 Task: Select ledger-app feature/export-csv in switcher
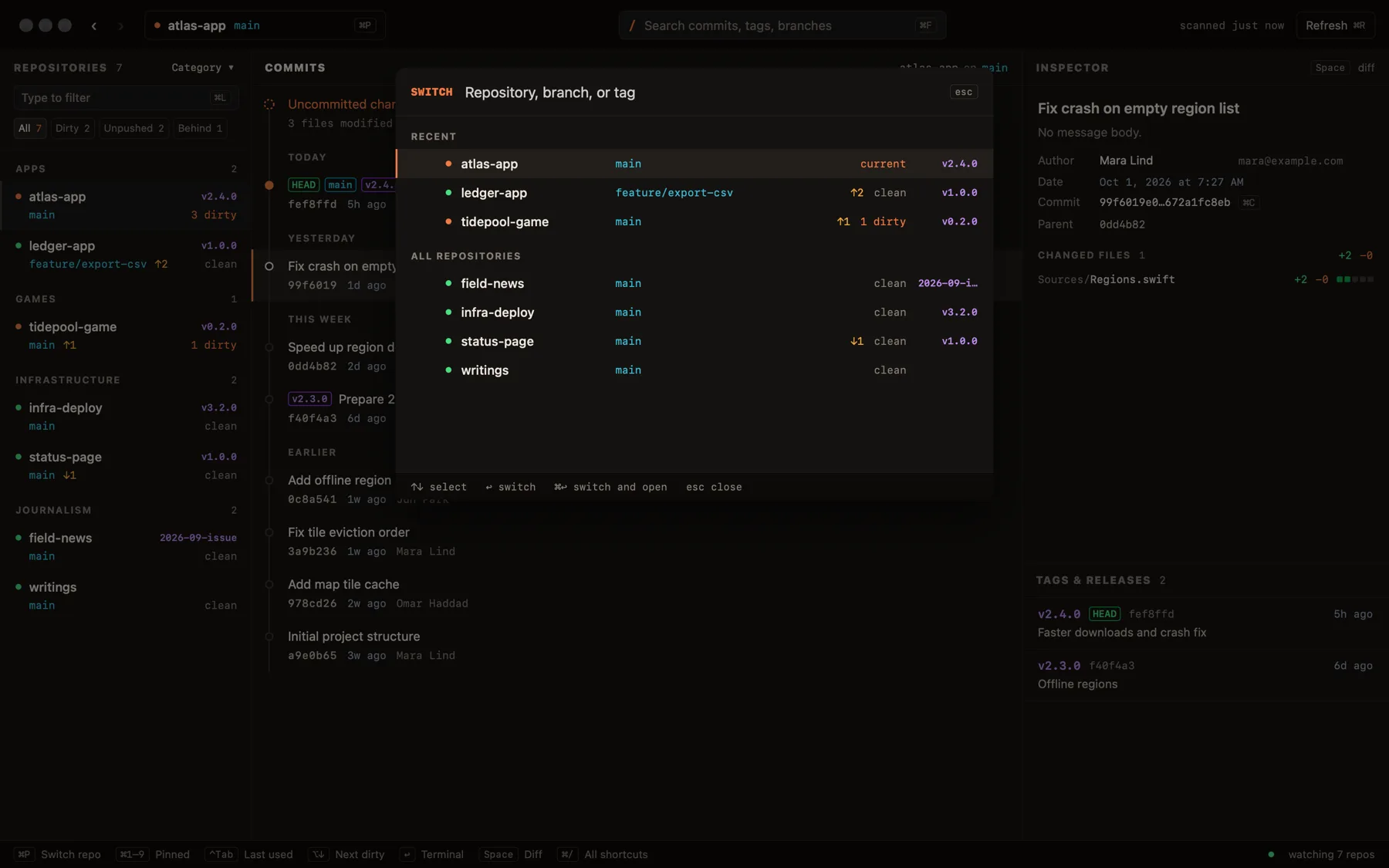pos(694,193)
